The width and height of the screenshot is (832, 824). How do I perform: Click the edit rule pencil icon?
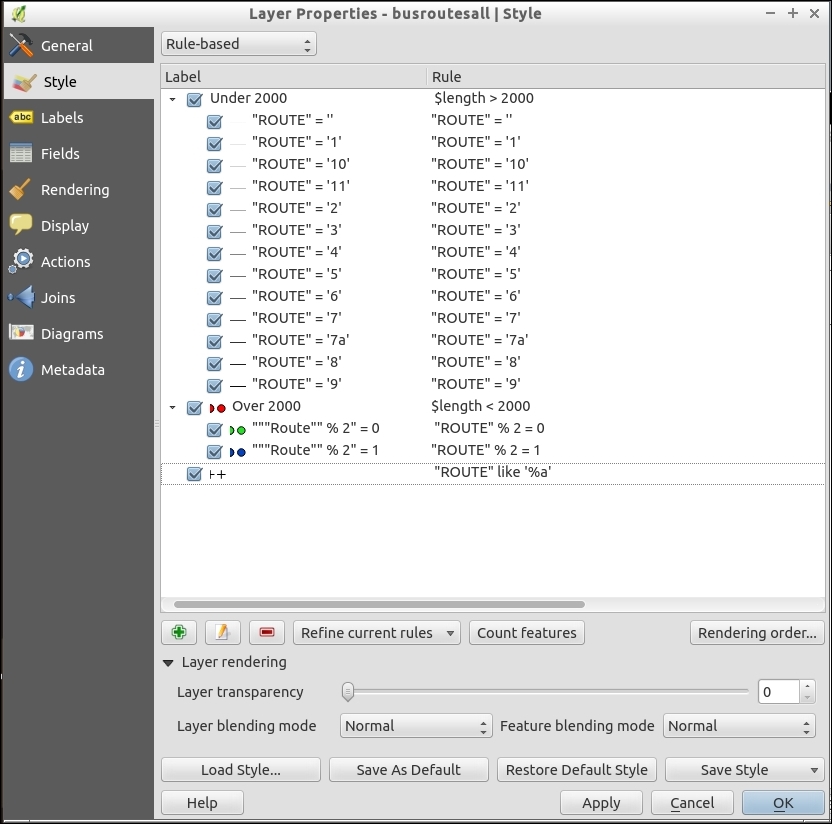223,632
